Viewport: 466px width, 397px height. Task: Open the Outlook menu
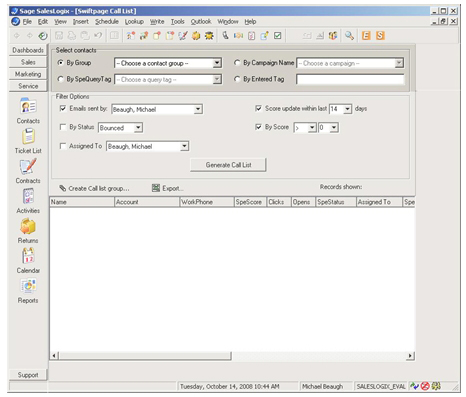(x=201, y=22)
